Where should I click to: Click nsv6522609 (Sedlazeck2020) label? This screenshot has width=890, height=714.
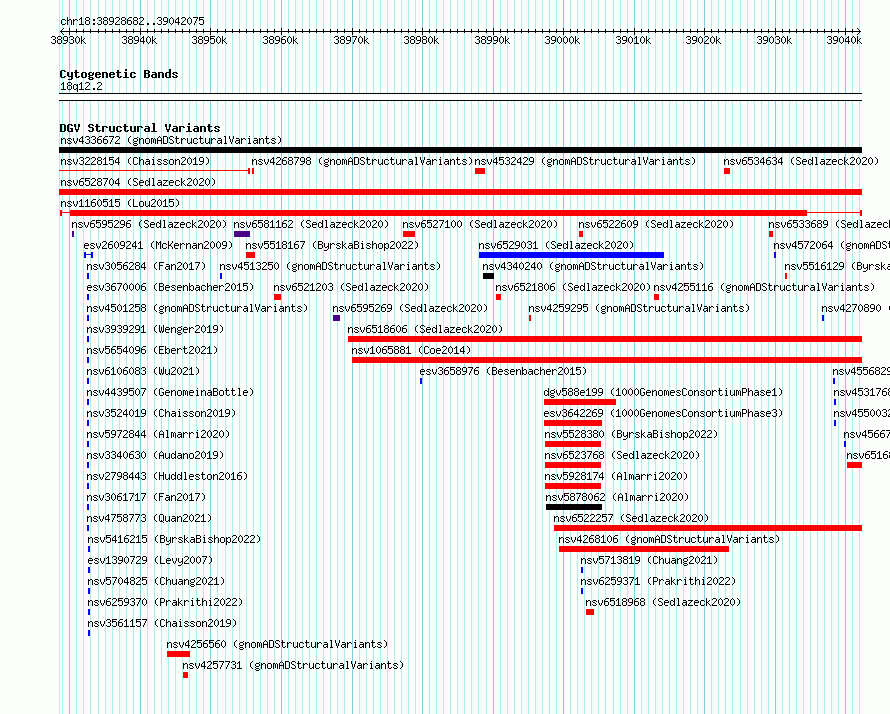656,224
